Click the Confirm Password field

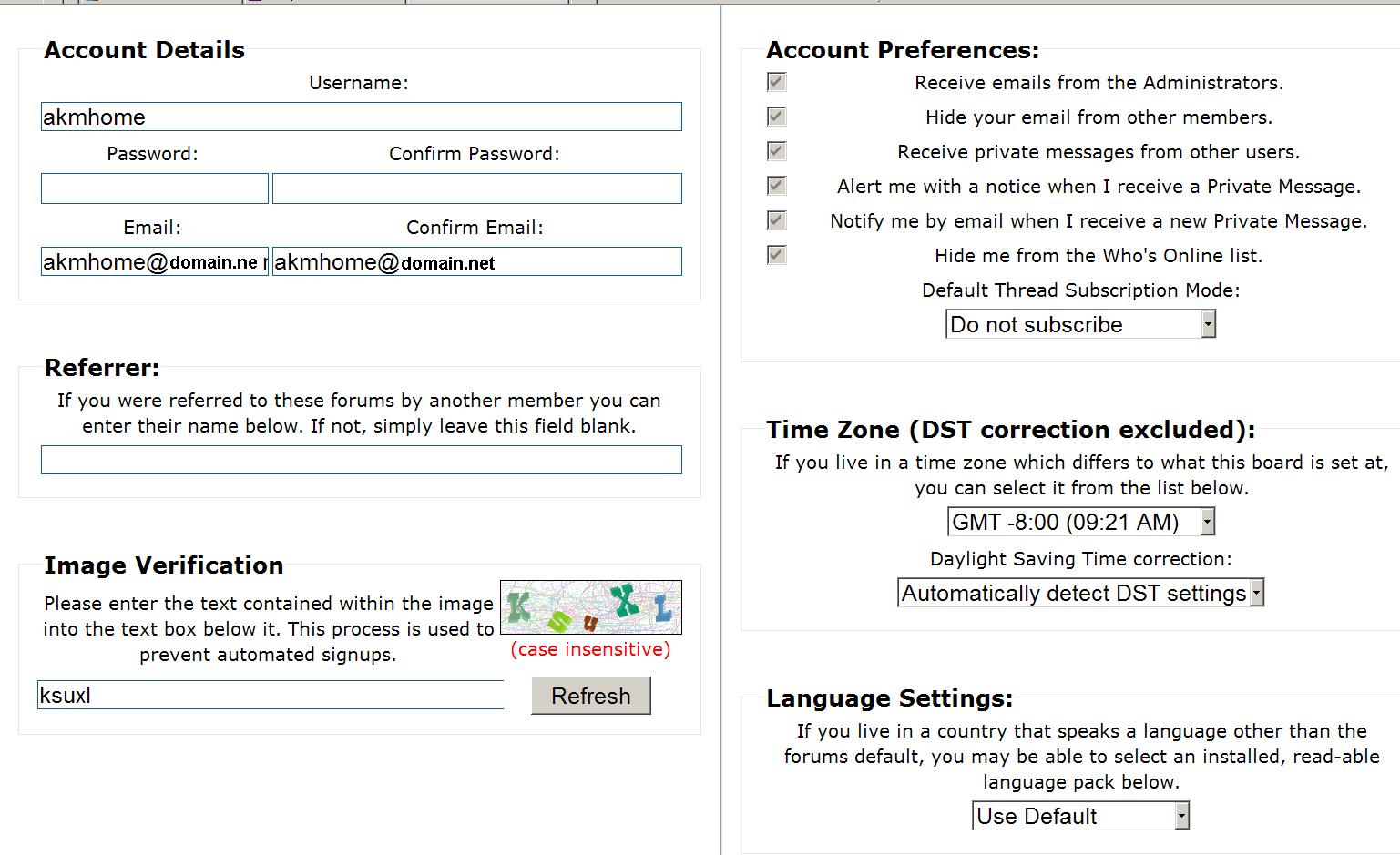point(476,188)
